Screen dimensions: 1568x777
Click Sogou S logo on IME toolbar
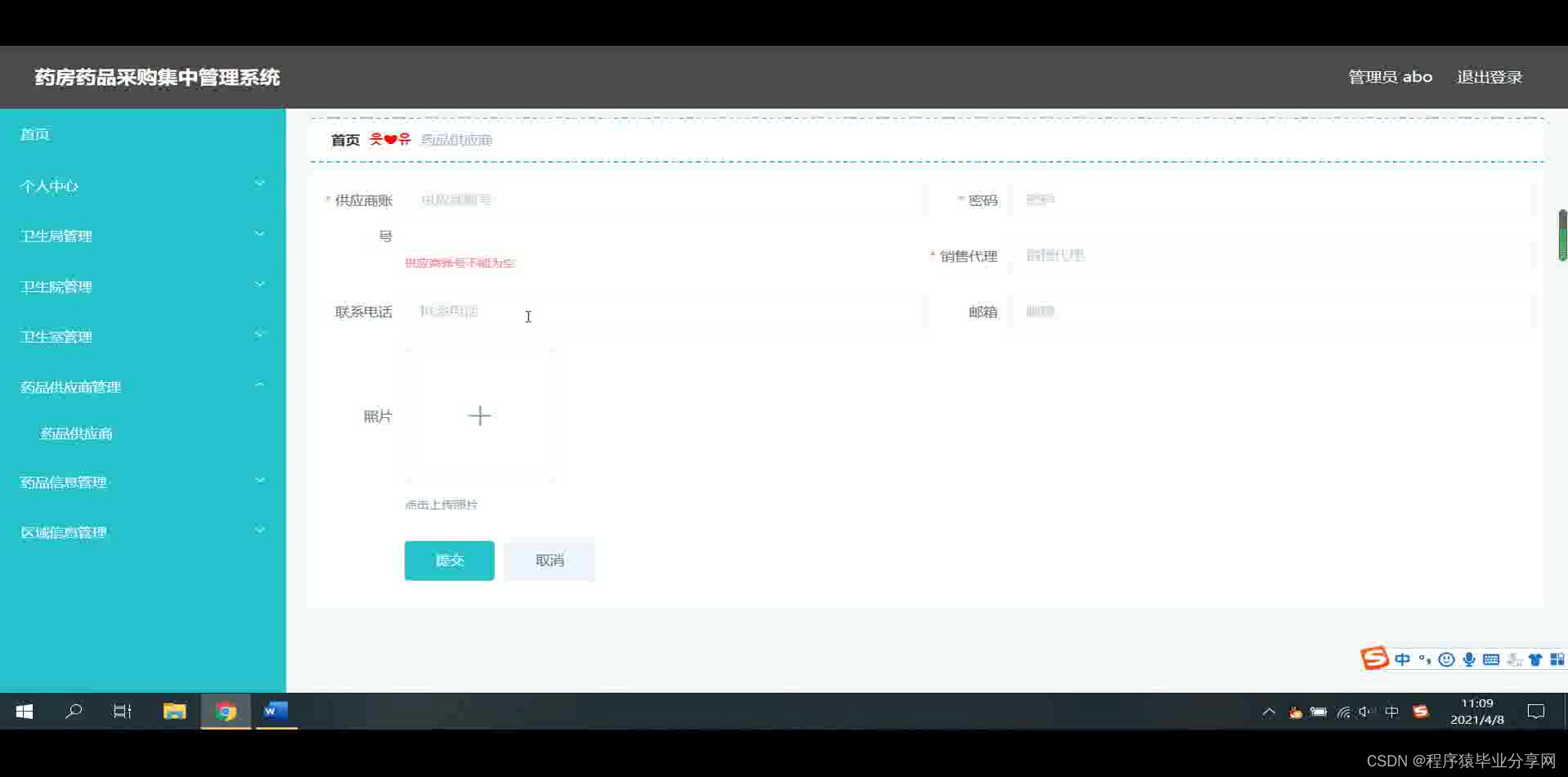pos(1374,658)
